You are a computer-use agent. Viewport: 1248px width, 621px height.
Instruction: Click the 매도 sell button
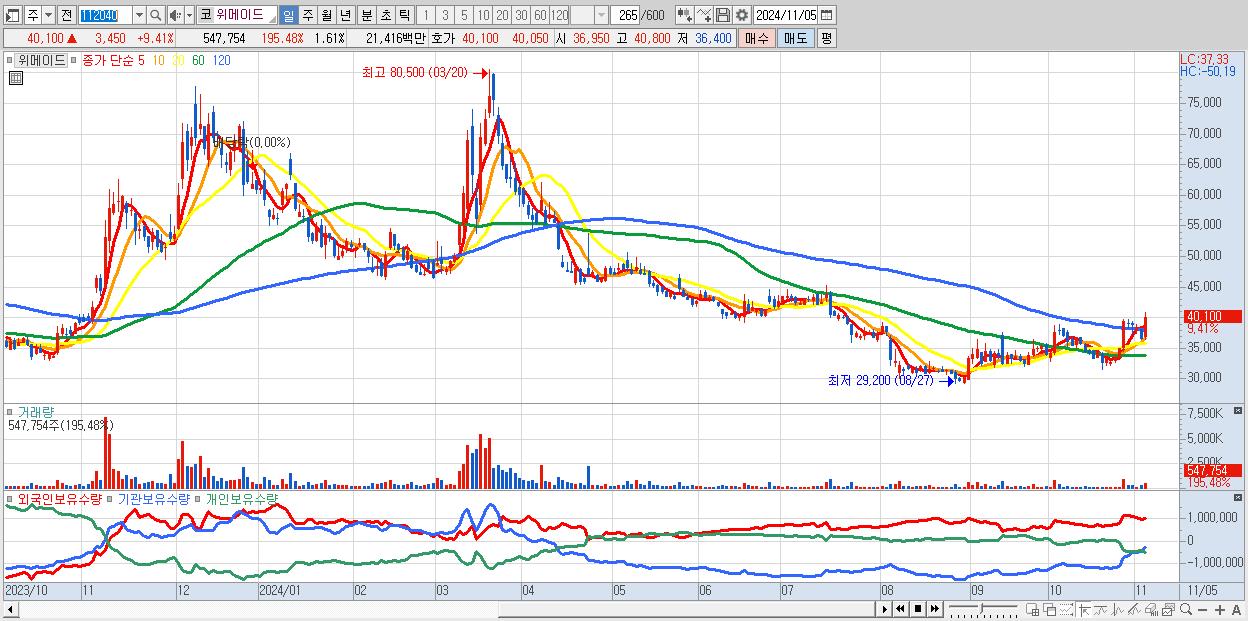(796, 38)
